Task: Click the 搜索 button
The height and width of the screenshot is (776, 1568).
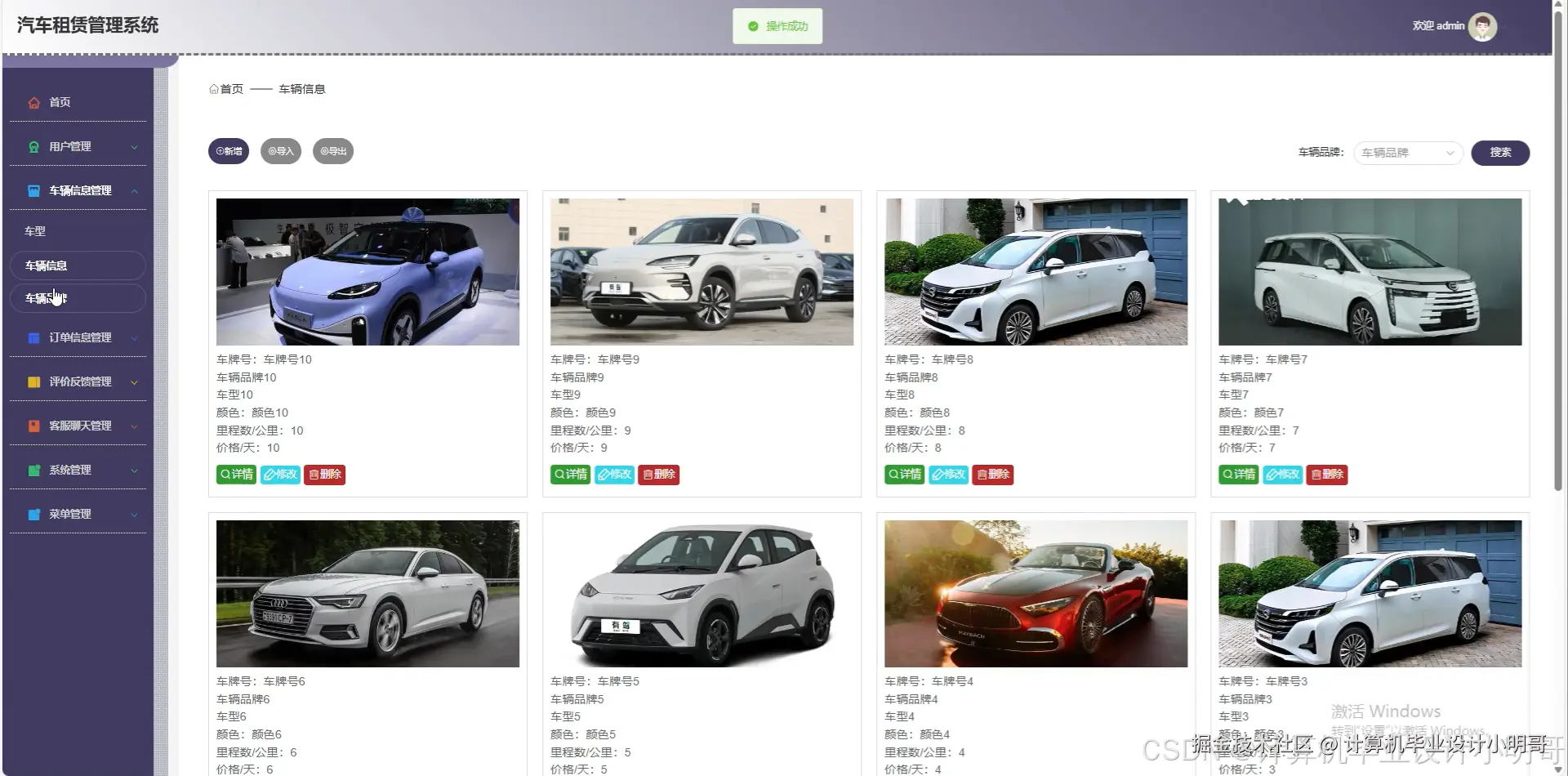Action: coord(1500,153)
